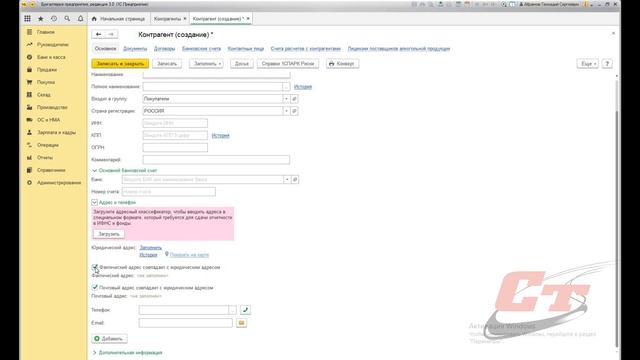Call the number with phone icon
The height and width of the screenshot is (360, 640).
click(245, 310)
